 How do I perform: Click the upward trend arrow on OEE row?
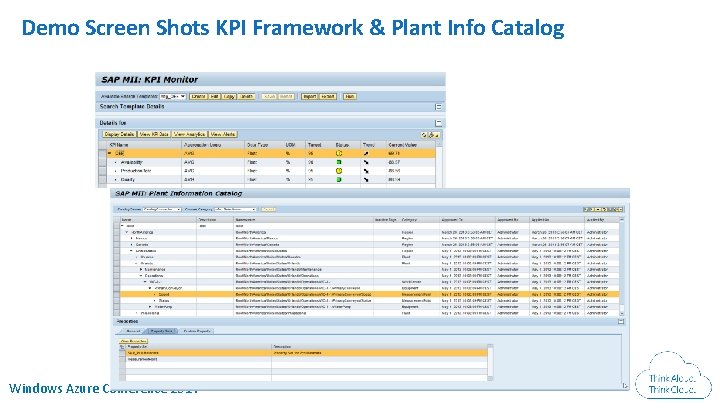pos(366,153)
